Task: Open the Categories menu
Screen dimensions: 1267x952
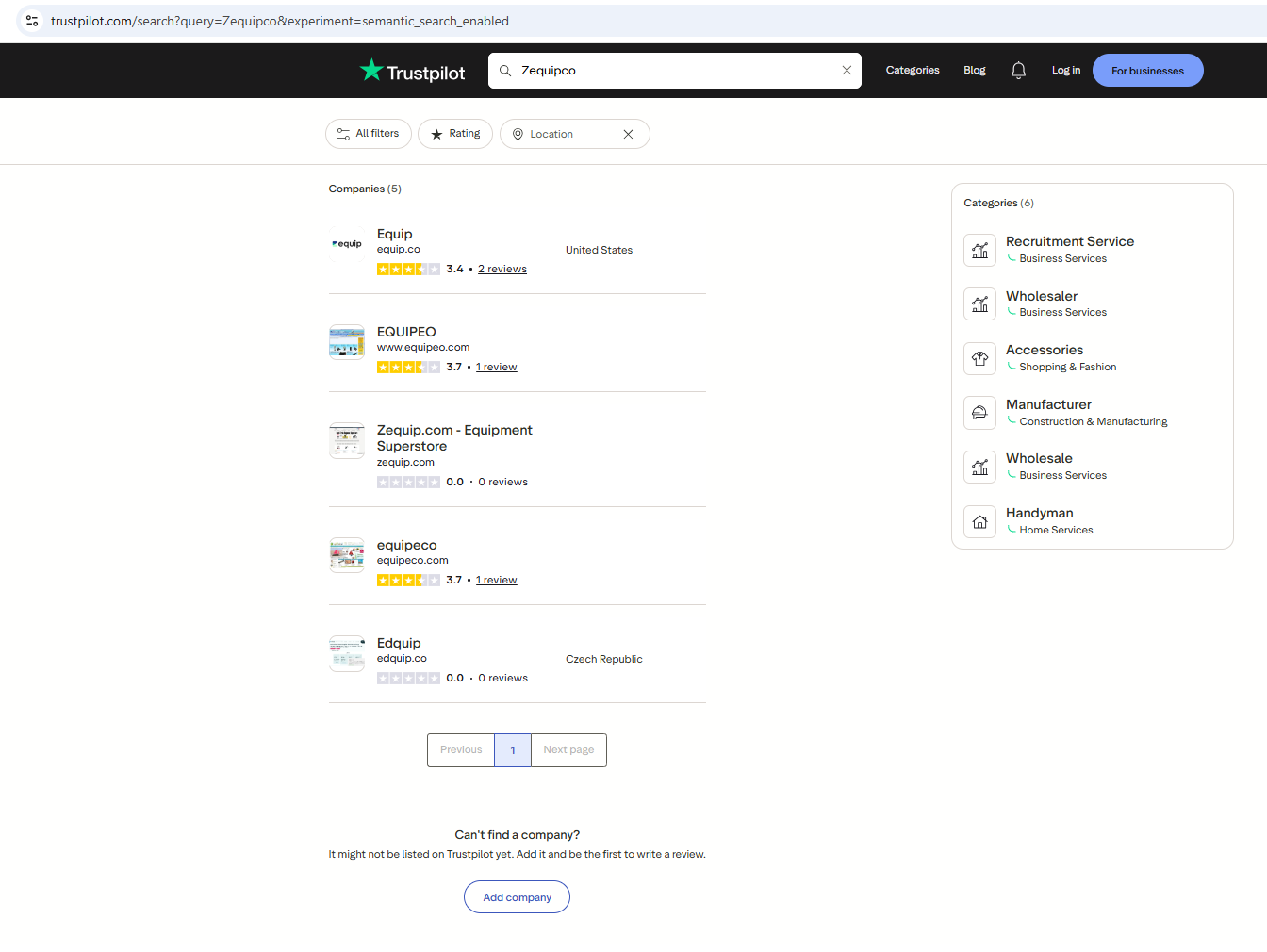Action: point(913,71)
